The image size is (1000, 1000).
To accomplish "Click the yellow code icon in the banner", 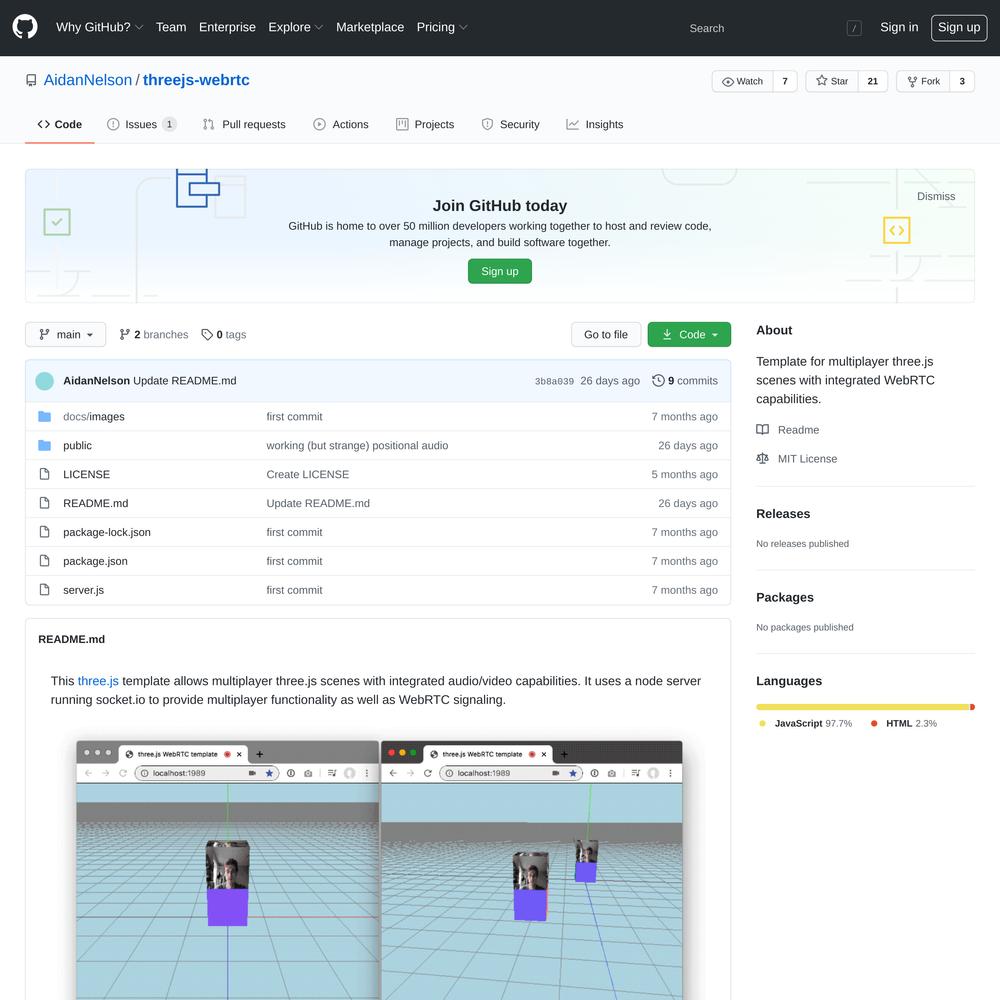I will coord(897,230).
